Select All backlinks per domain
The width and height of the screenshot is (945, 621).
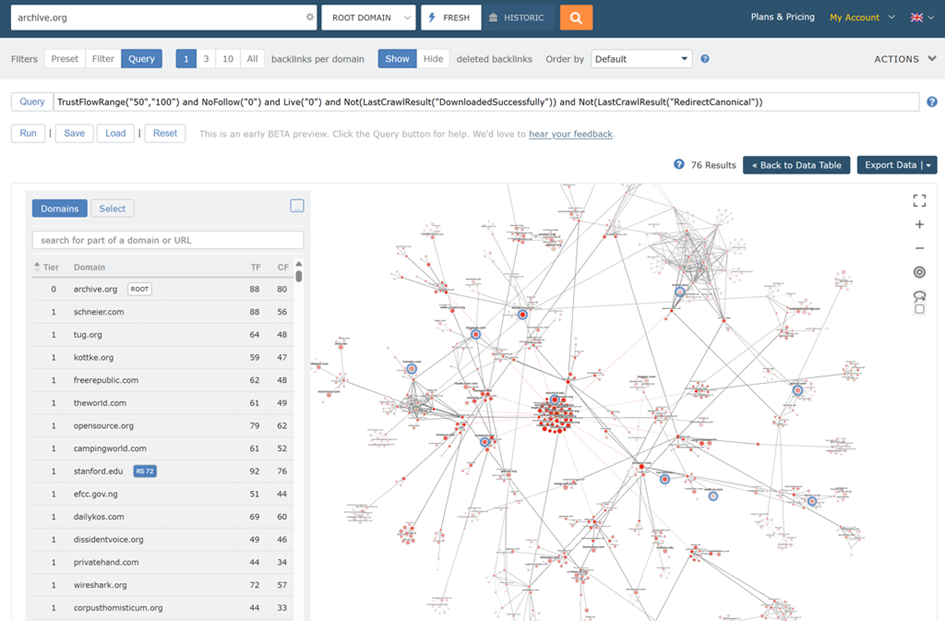252,58
